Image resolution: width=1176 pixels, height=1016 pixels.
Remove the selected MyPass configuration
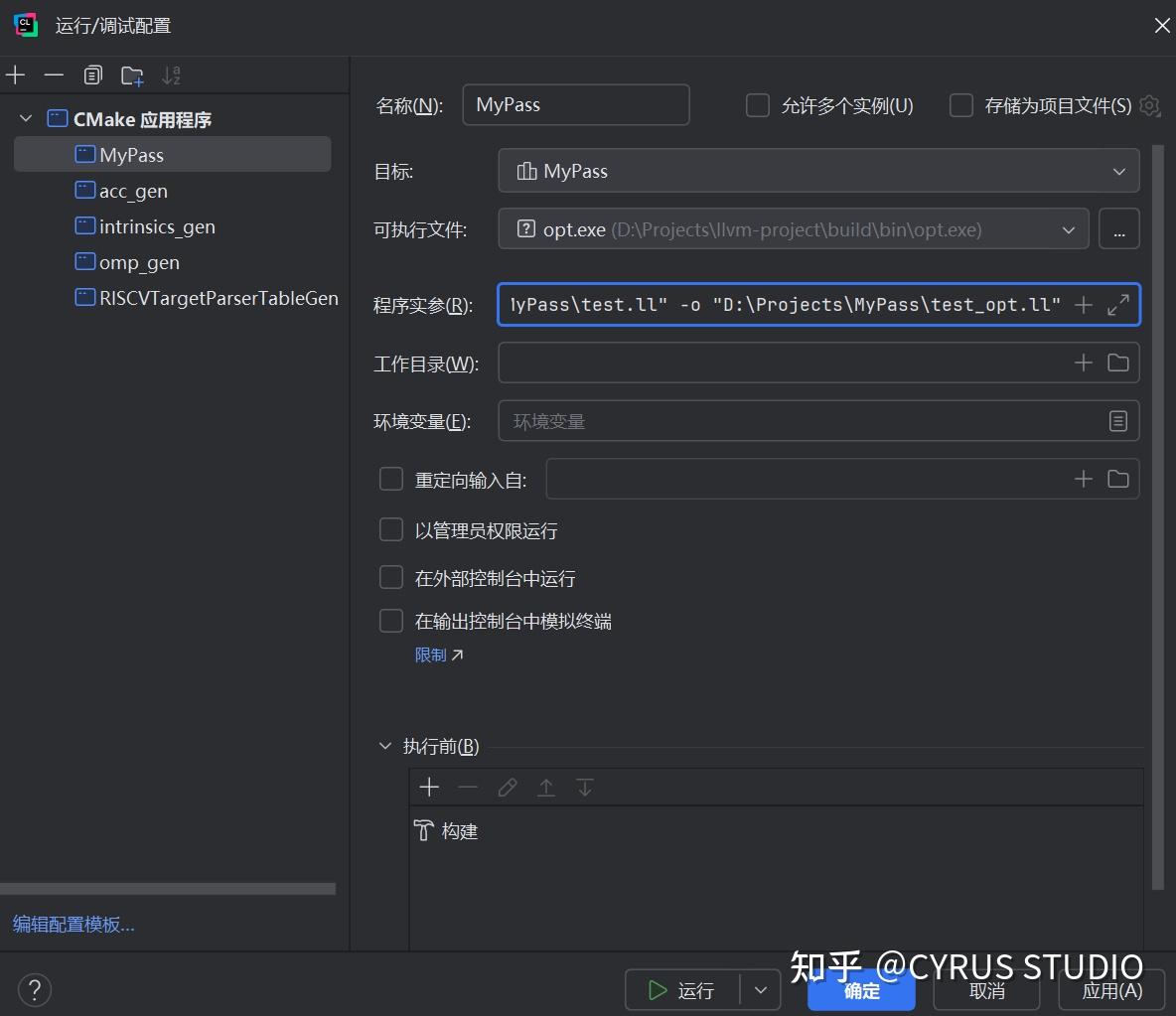(x=54, y=74)
